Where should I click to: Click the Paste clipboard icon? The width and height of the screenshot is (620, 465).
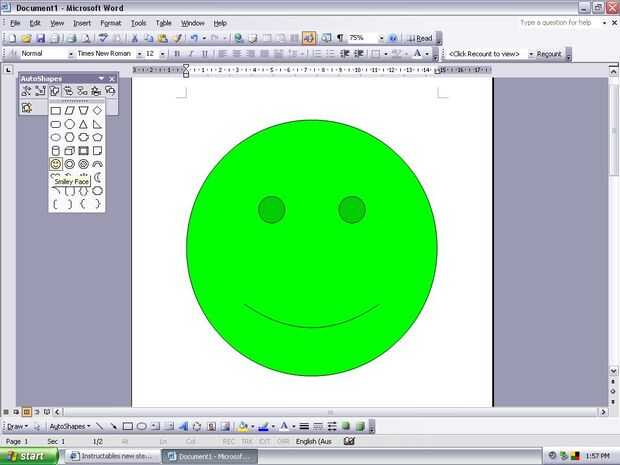coord(163,38)
